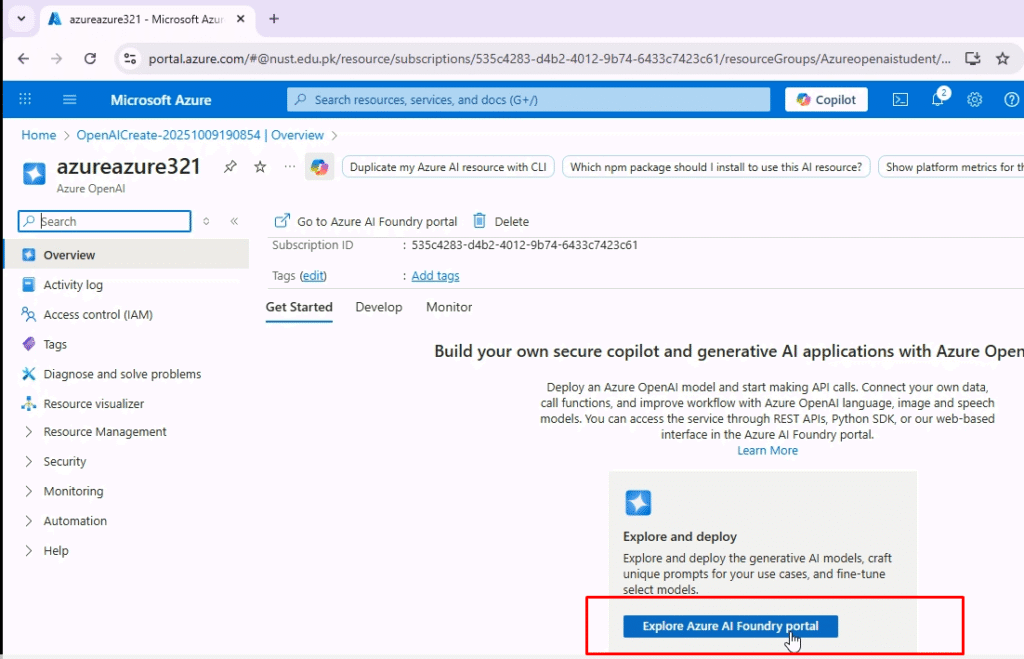Open the Learn More link

tap(767, 451)
